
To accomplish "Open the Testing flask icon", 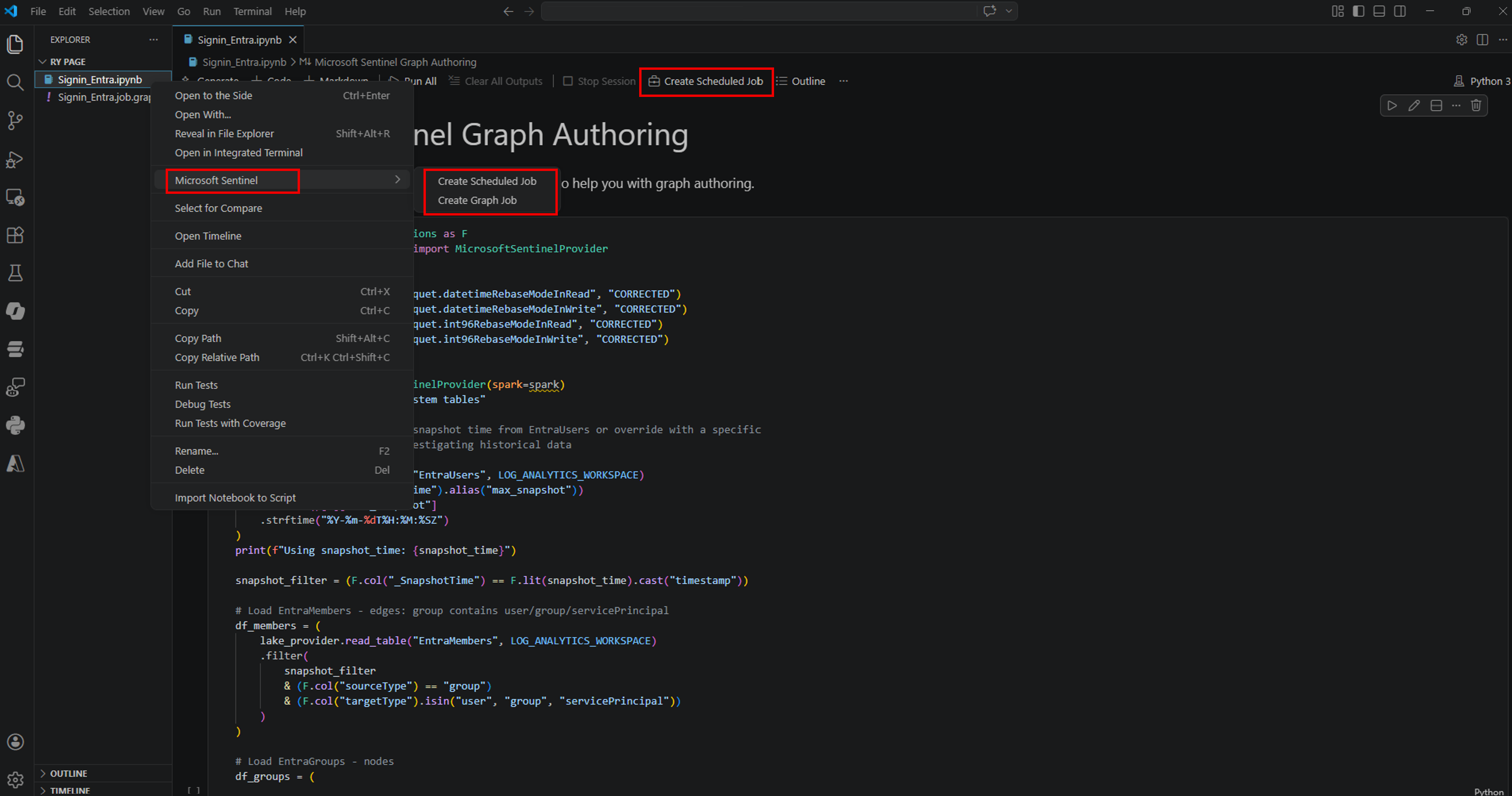I will coord(15,273).
